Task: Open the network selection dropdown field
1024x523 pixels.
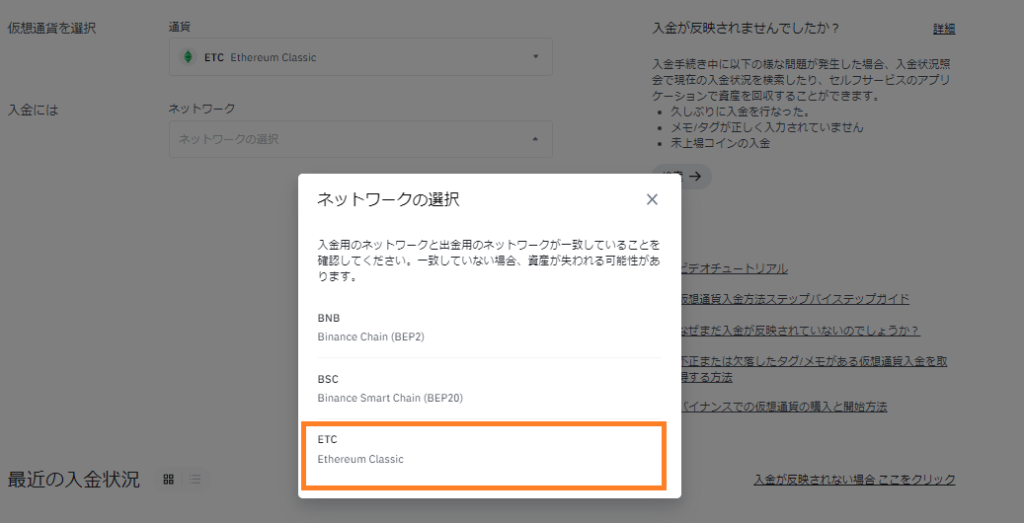Action: pyautogui.click(x=360, y=139)
